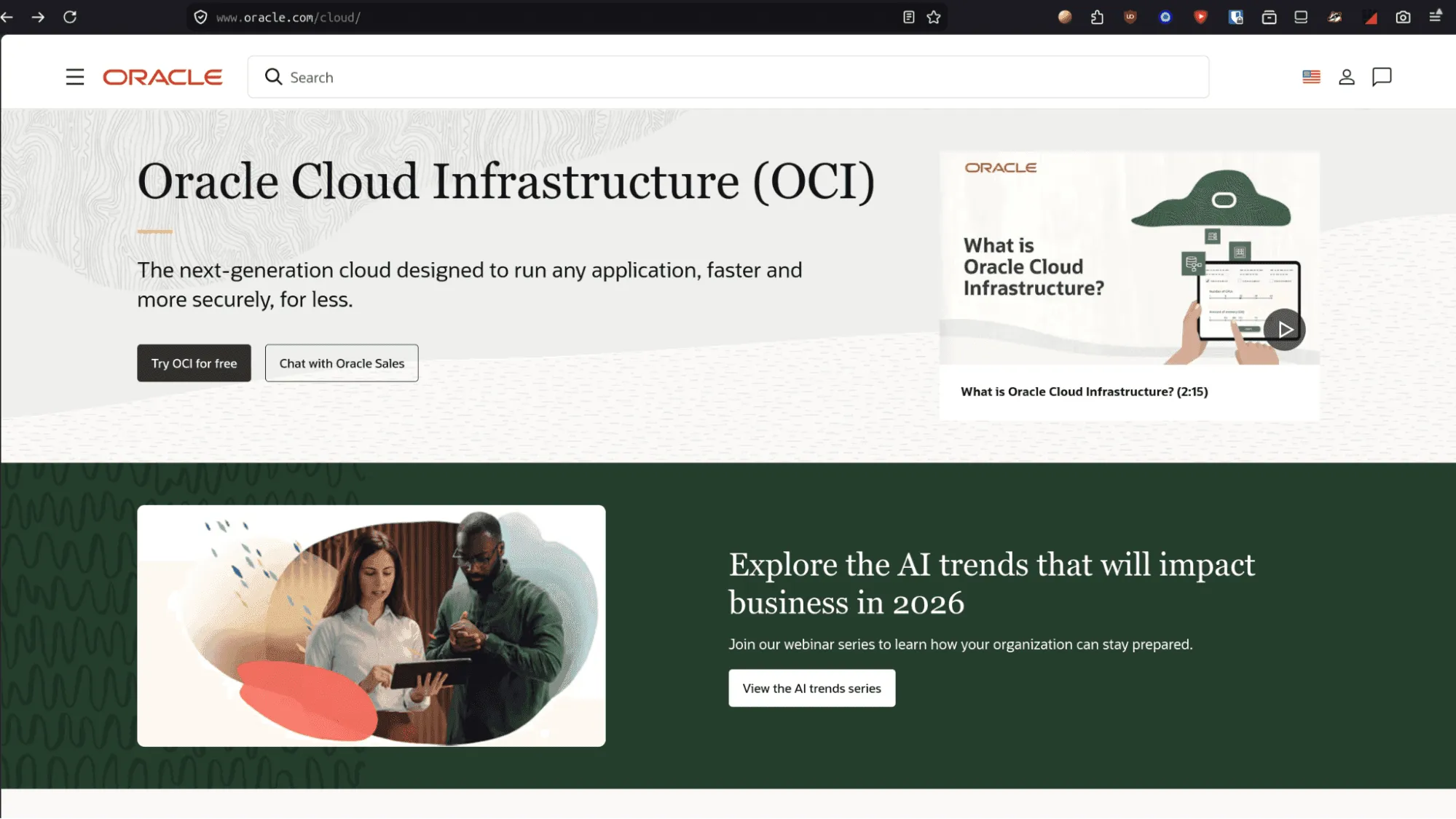This screenshot has width=1456, height=819.
Task: Open the uBlock Origin shield icon
Action: click(1130, 17)
